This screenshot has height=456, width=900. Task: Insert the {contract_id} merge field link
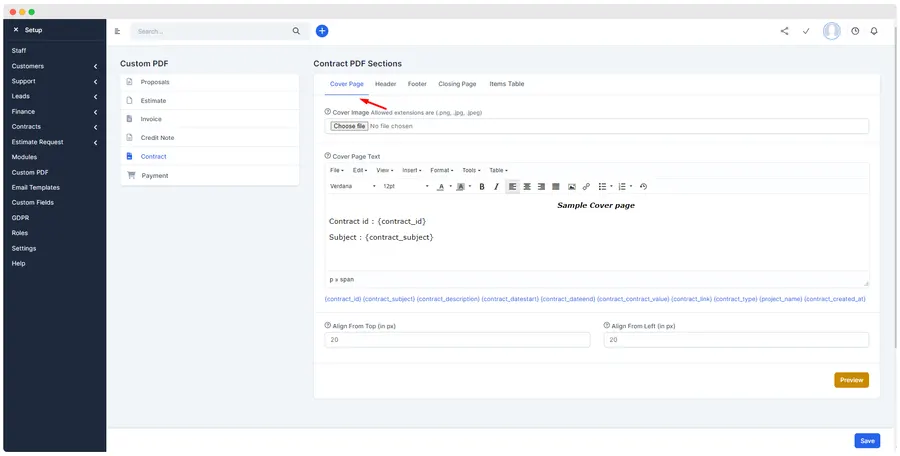coord(343,299)
